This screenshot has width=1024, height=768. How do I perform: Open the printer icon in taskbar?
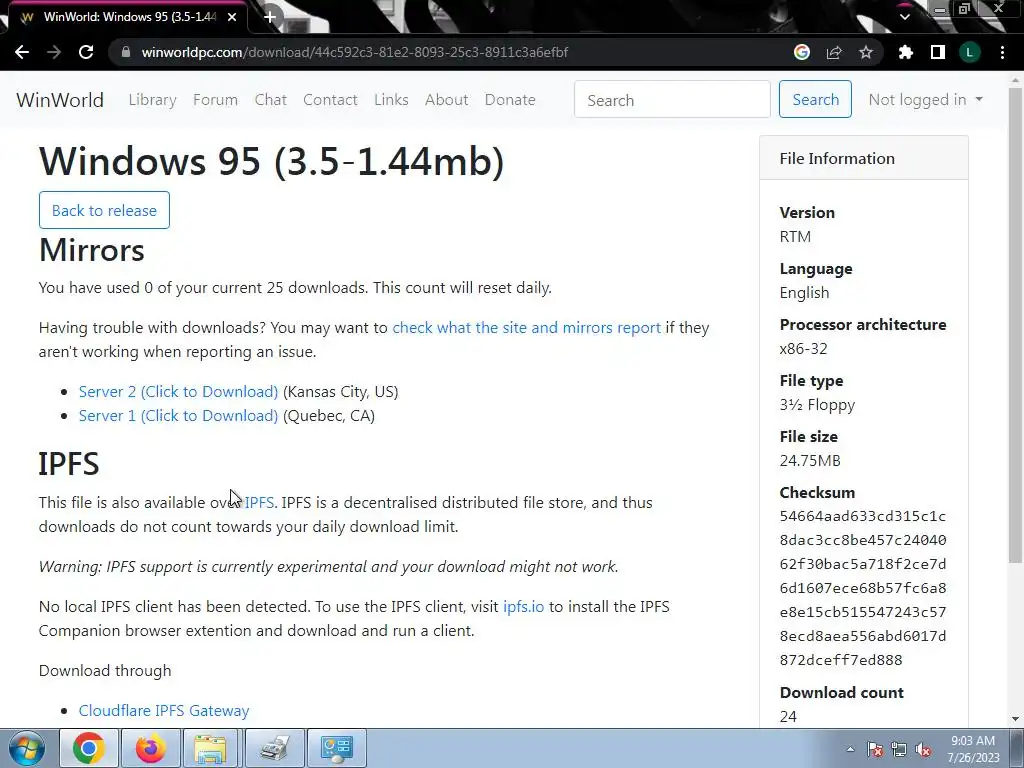tap(274, 748)
